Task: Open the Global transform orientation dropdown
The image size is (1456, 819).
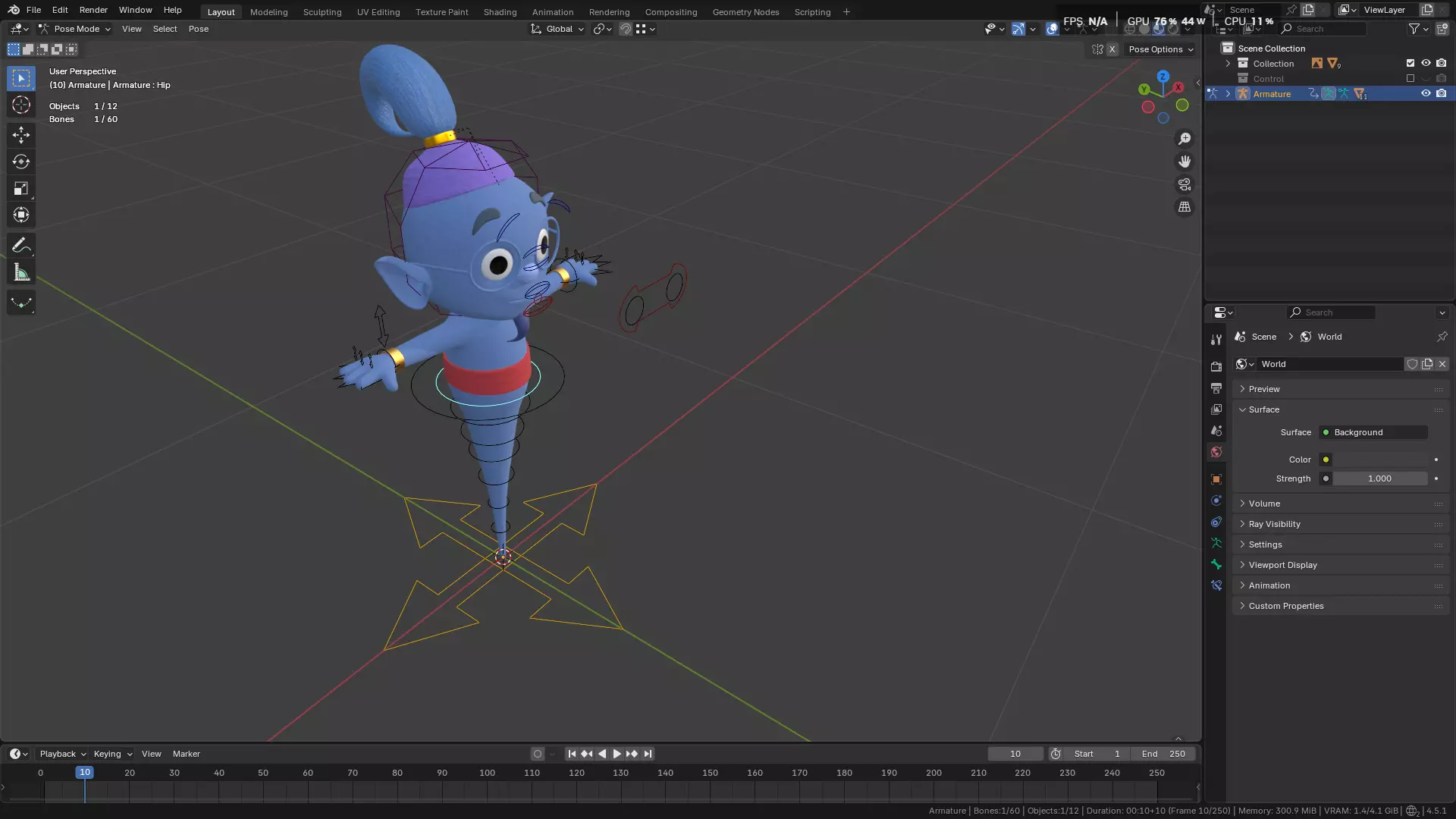Action: 557,29
